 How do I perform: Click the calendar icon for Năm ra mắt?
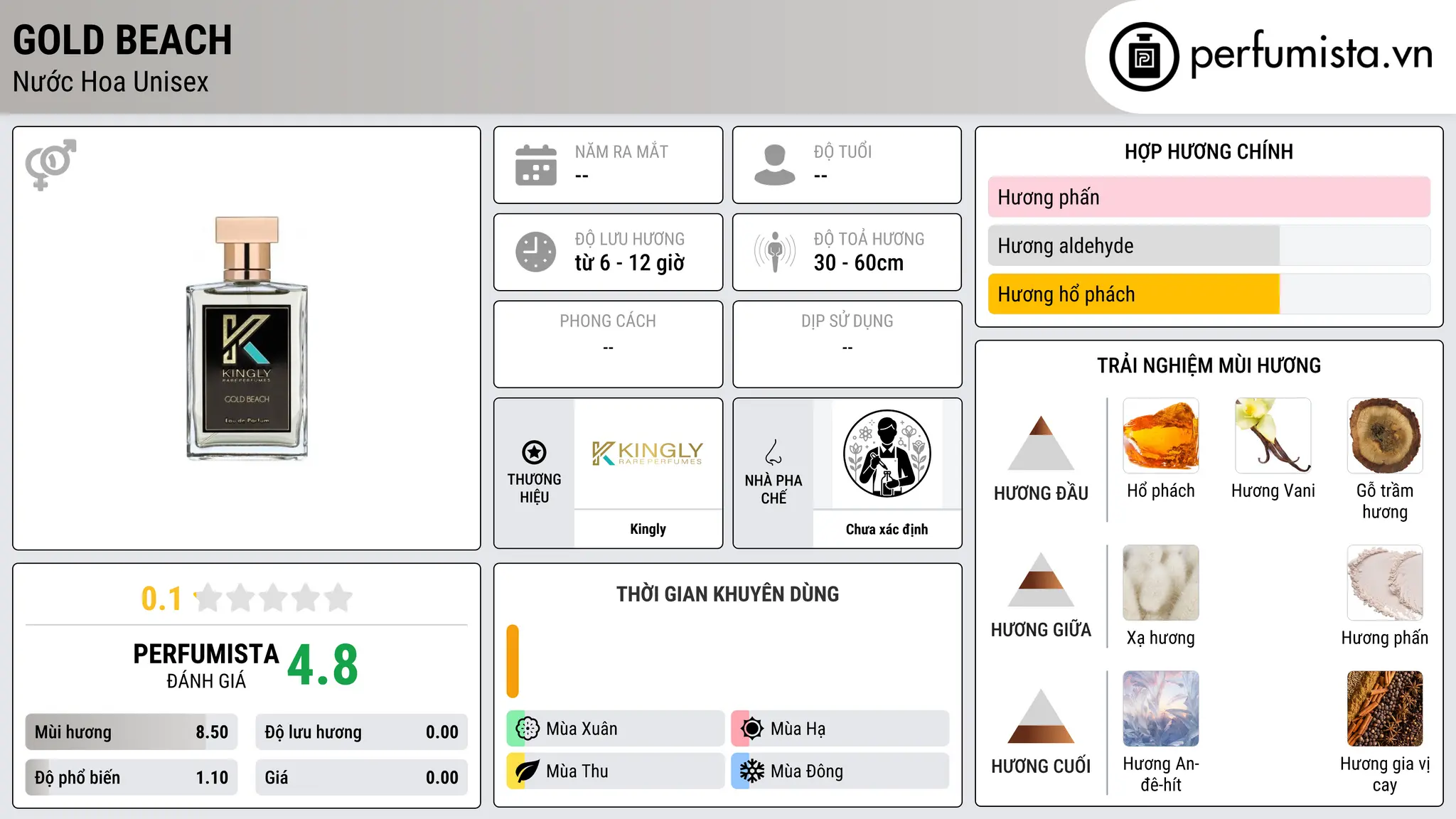pos(536,165)
